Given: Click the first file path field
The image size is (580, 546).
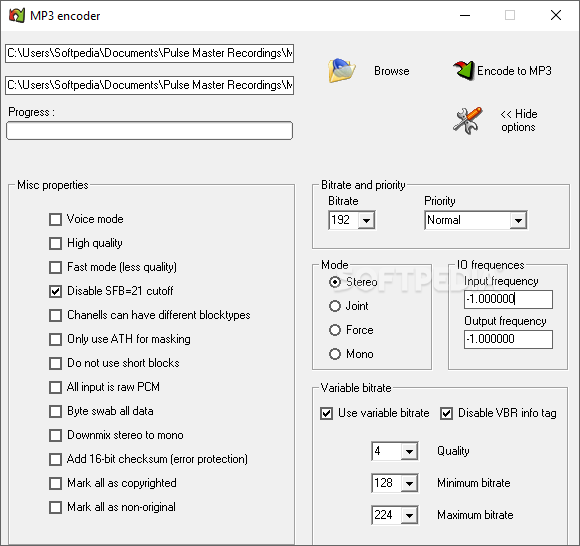Looking at the screenshot, I should pyautogui.click(x=149, y=53).
